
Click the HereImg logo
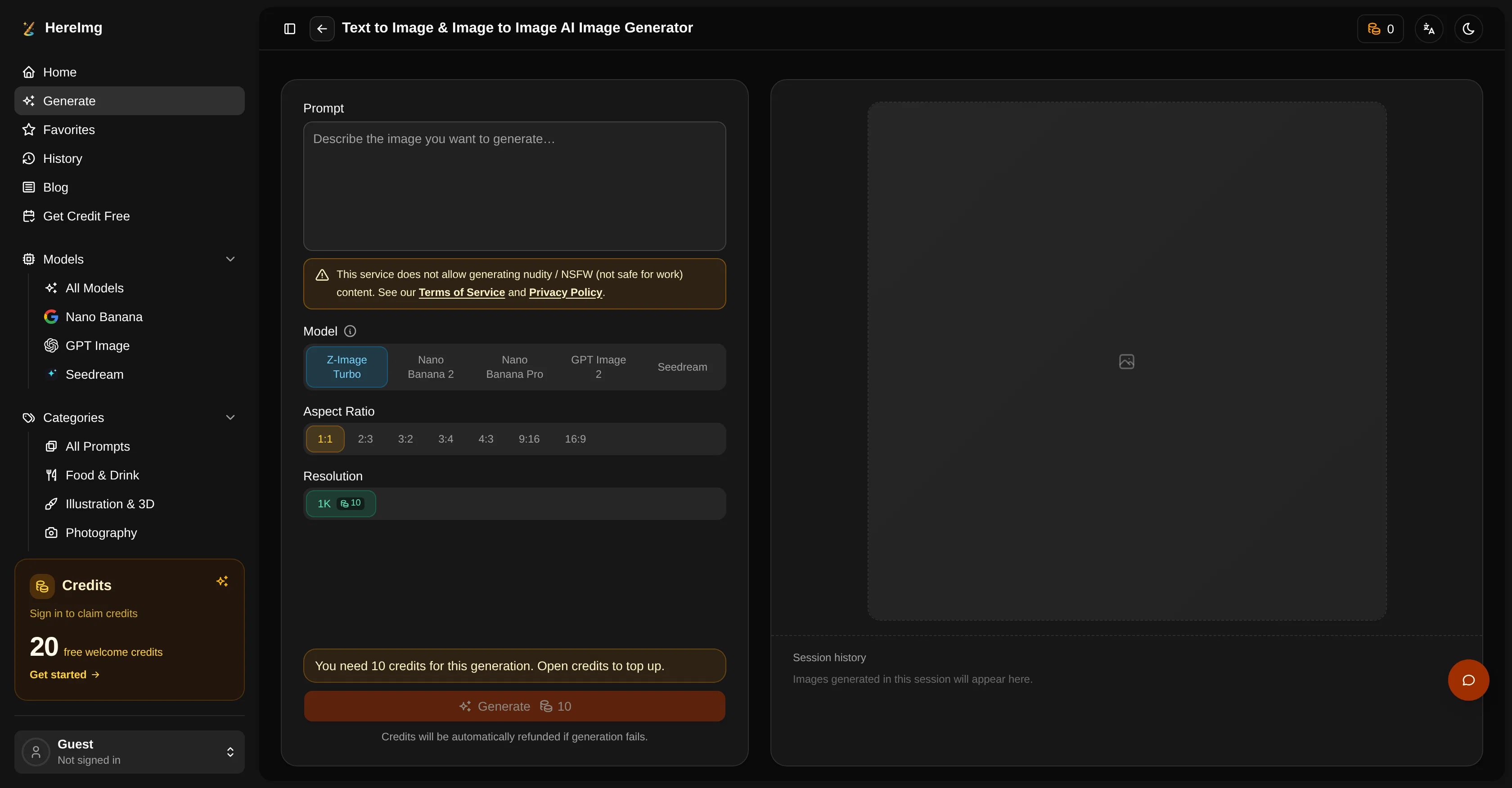62,27
